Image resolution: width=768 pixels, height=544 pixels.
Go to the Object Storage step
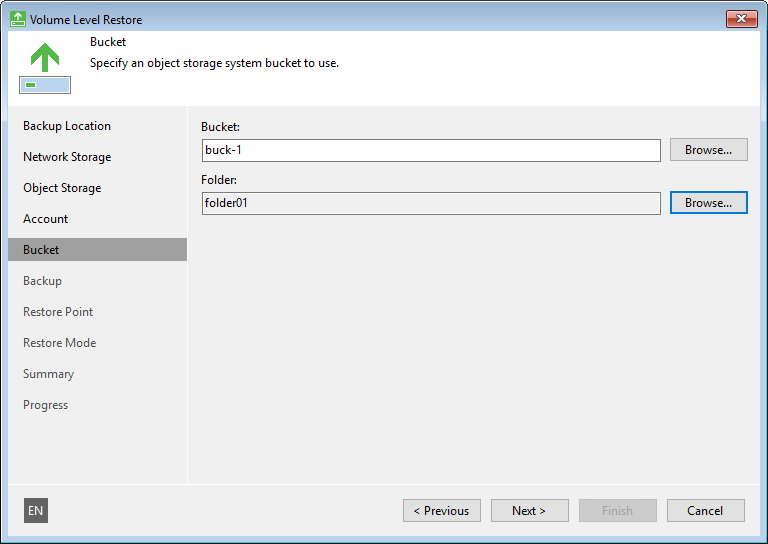pyautogui.click(x=62, y=188)
